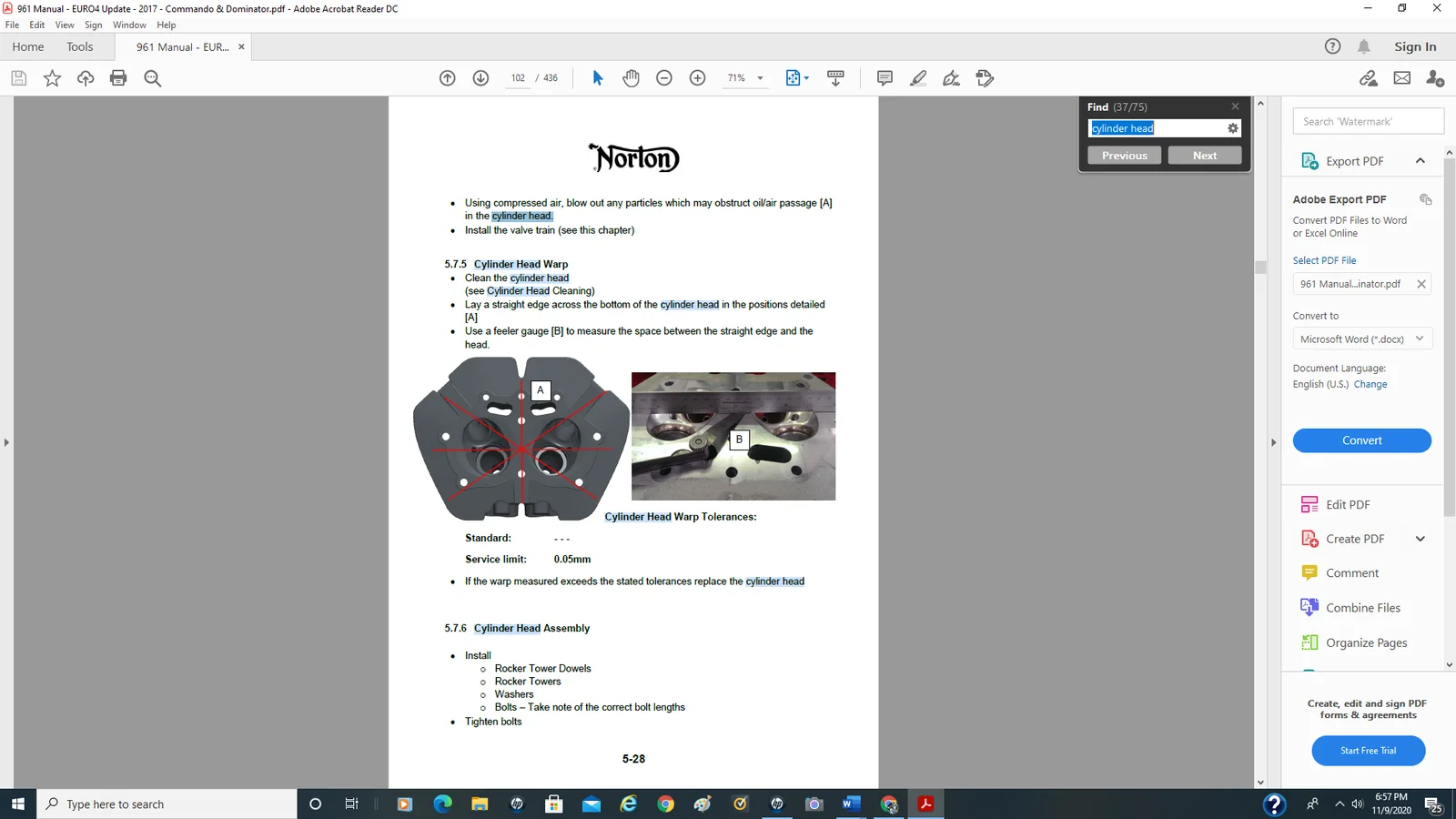Collapse the Export PDF section
Viewport: 1456px width, 819px height.
pos(1420,161)
